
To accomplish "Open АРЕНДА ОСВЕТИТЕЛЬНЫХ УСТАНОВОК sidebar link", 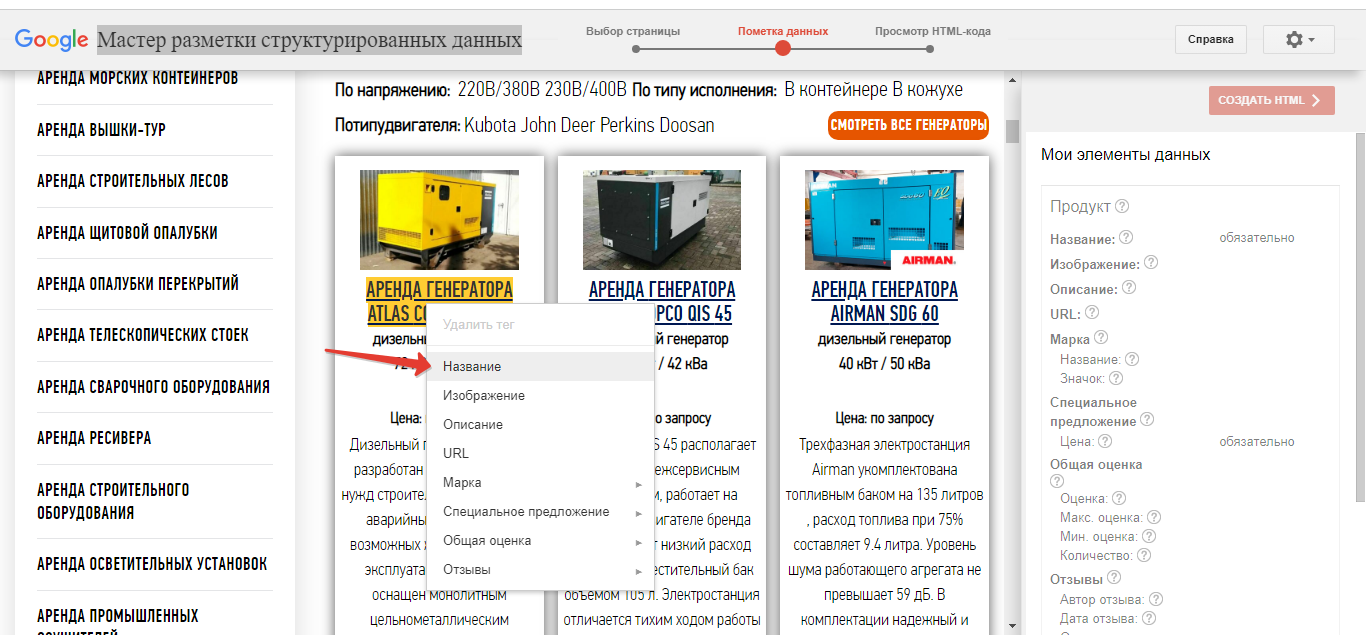I will pos(152,564).
